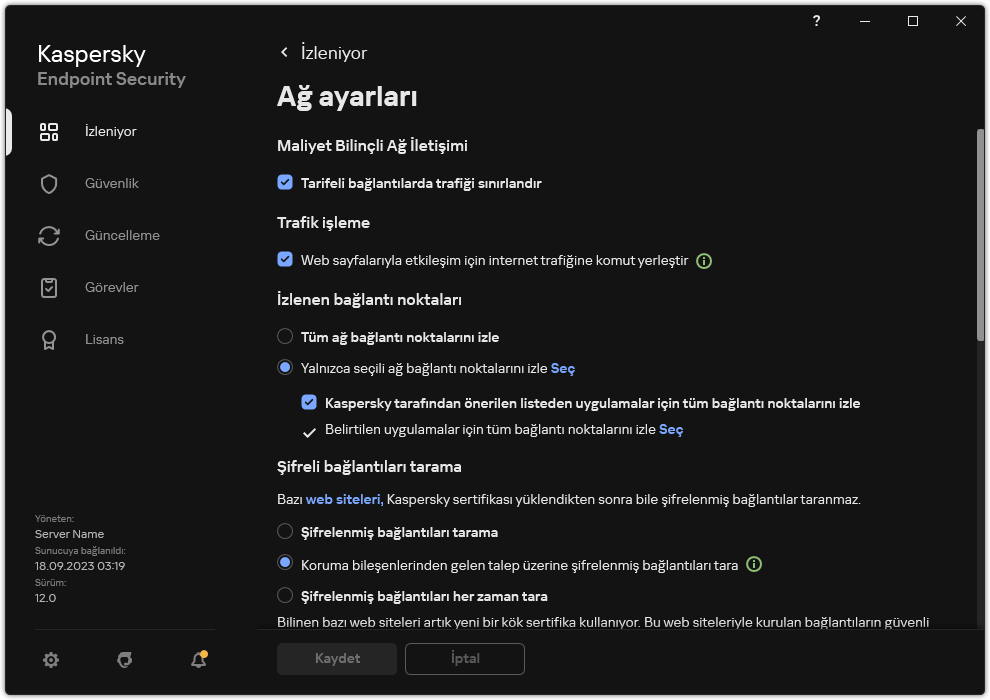990x700 pixels.
Task: Click Seç link next to Belirtilen uygulamalar
Action: (671, 430)
